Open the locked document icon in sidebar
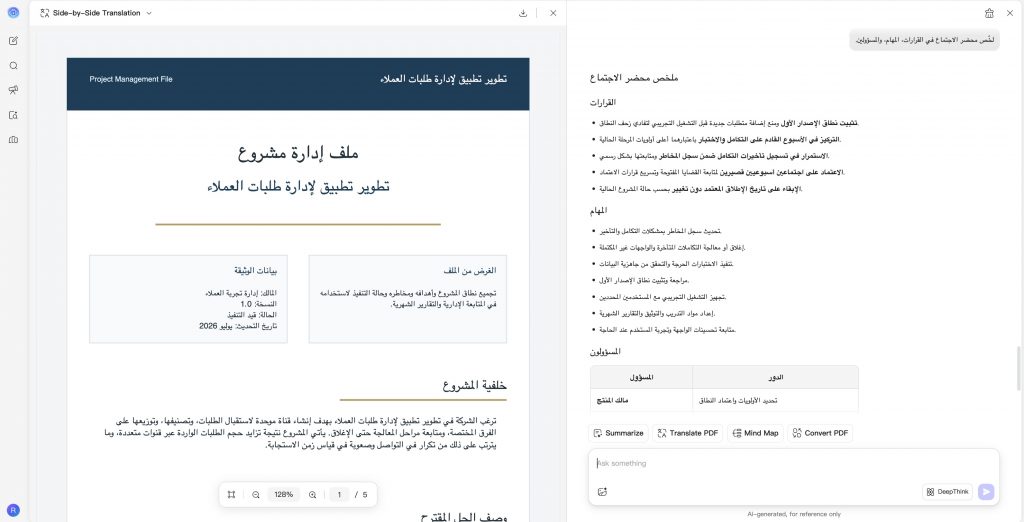Image resolution: width=1024 pixels, height=522 pixels. click(x=13, y=115)
